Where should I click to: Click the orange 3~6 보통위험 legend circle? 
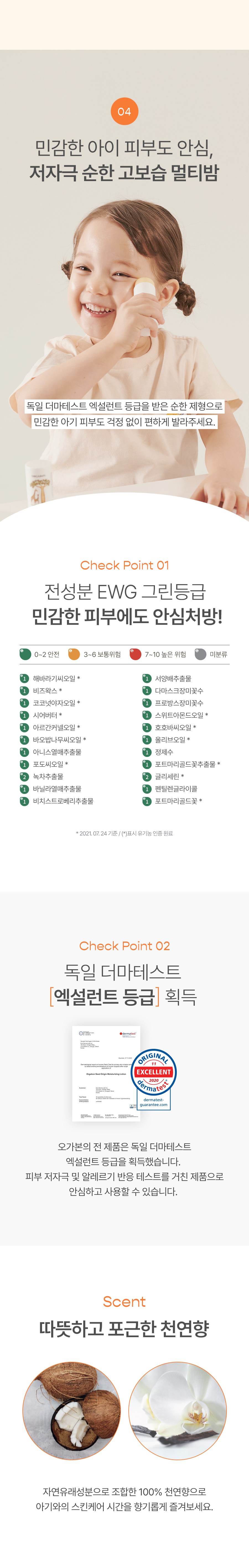(x=74, y=654)
